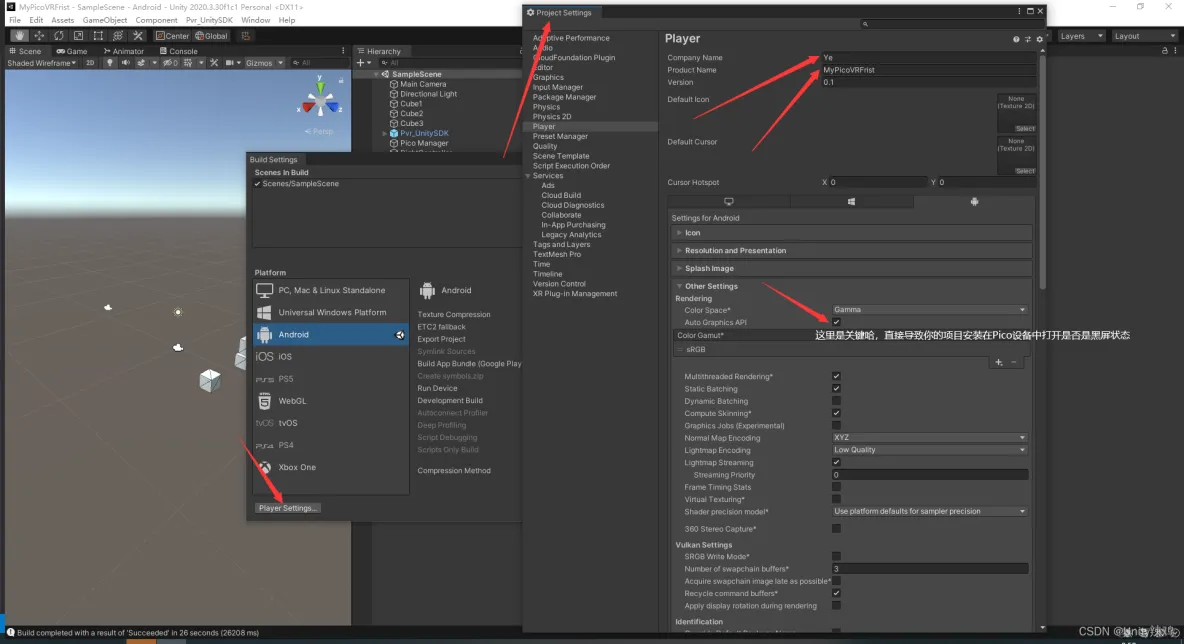The width and height of the screenshot is (1184, 644).
Task: Toggle hidden objects visibility count icon
Action: [x=171, y=63]
